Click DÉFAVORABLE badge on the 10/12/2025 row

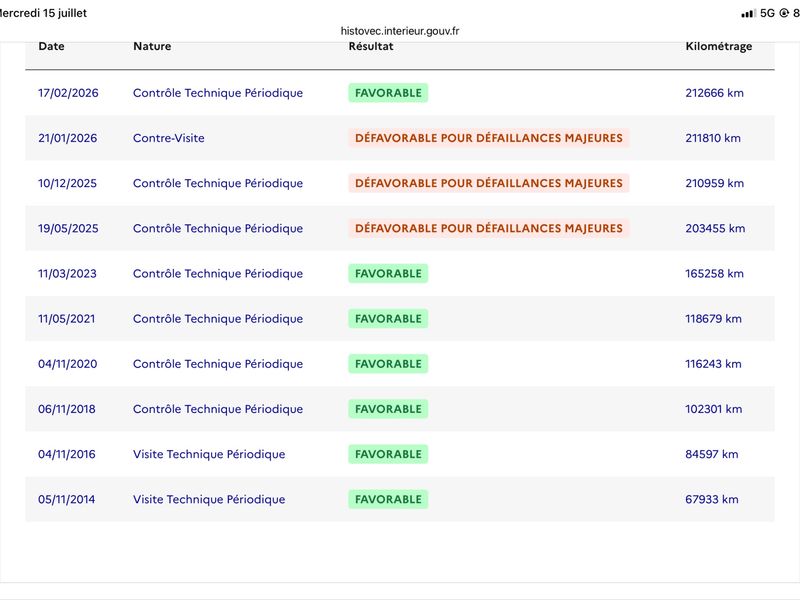pos(489,183)
